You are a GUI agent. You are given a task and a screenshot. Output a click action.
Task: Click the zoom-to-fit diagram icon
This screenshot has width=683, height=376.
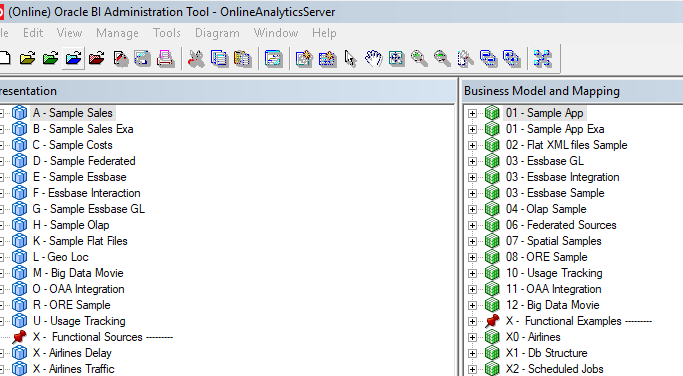tap(396, 58)
